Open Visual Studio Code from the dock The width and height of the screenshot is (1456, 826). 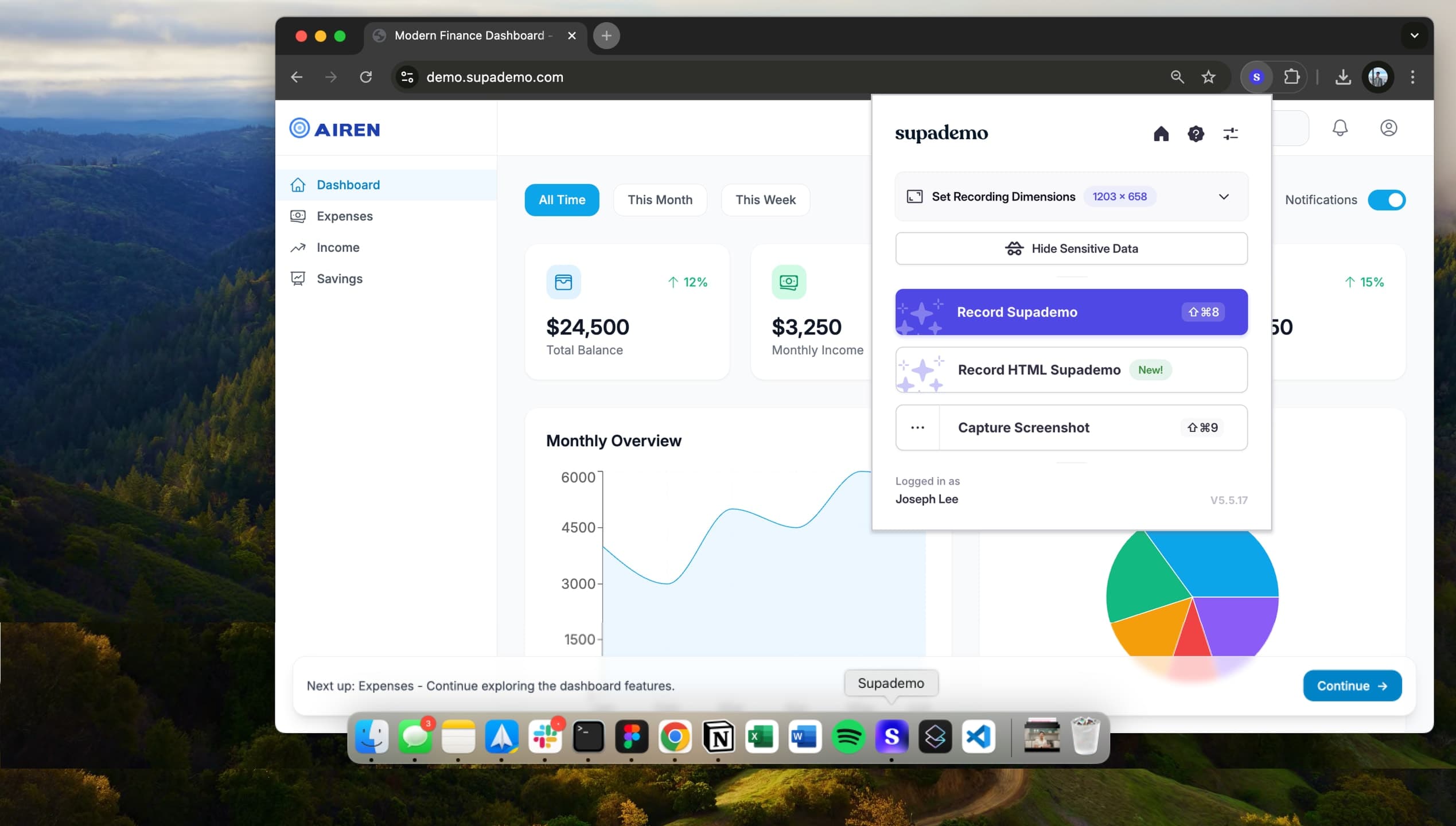coord(978,737)
